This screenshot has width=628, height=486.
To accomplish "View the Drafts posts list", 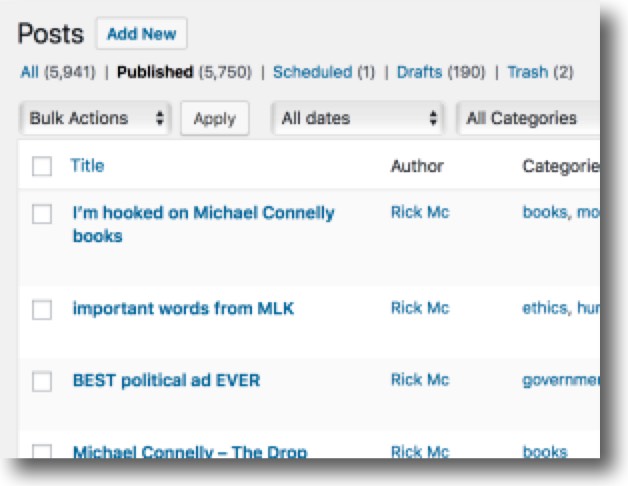I will (420, 72).
